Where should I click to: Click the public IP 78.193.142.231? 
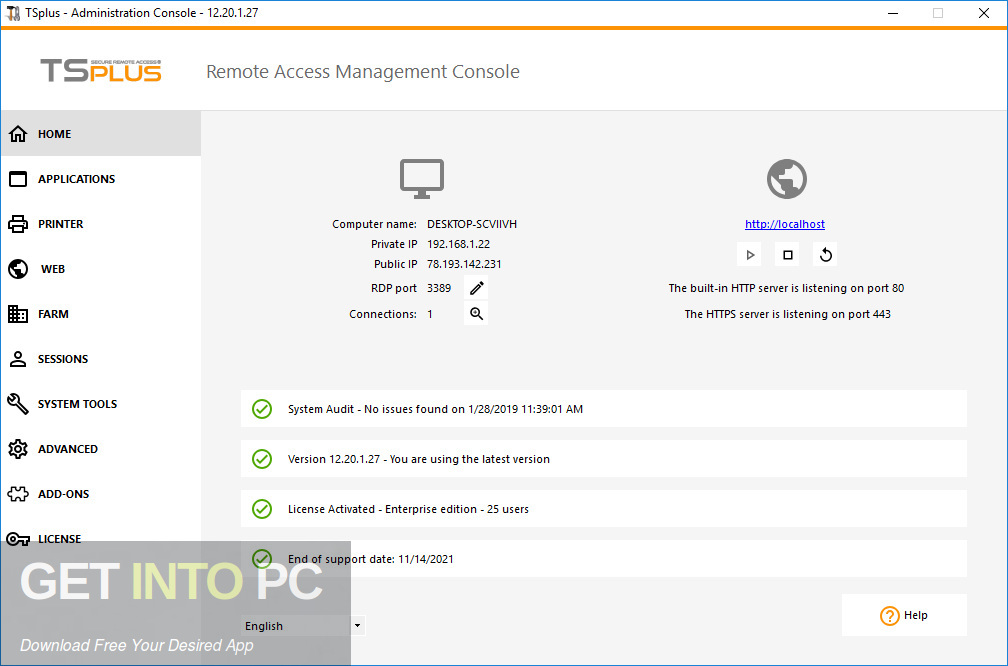coord(464,264)
